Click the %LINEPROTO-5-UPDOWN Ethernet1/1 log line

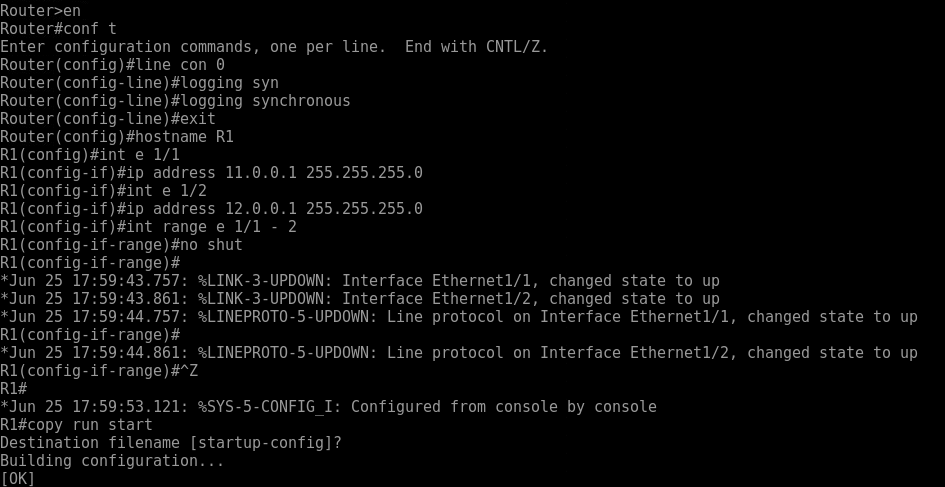459,317
